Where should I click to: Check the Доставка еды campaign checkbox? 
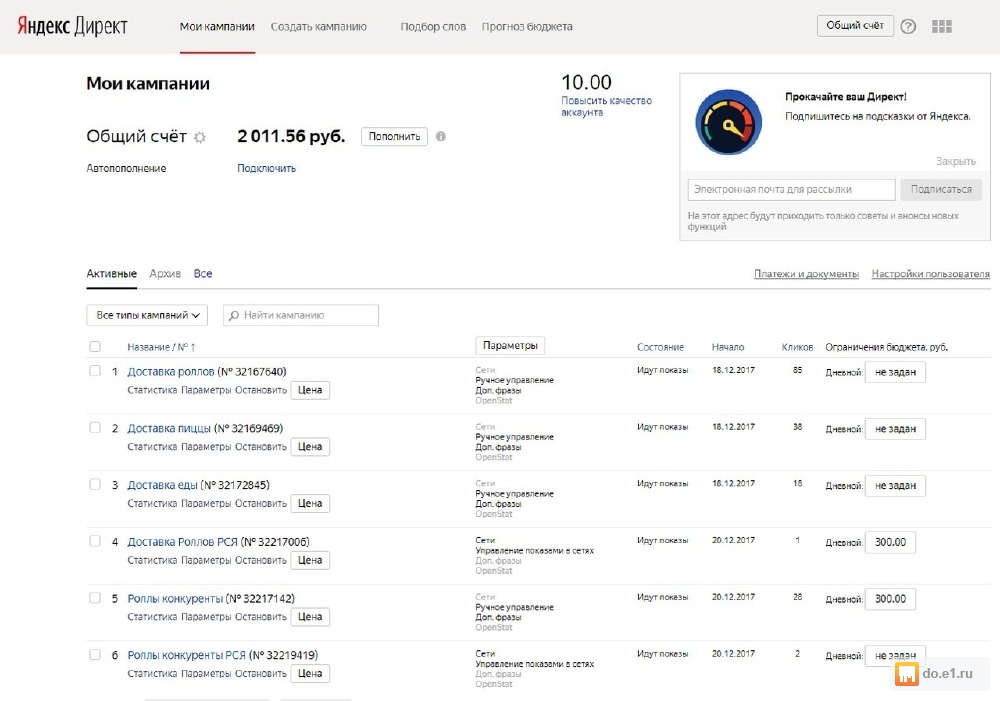[95, 484]
